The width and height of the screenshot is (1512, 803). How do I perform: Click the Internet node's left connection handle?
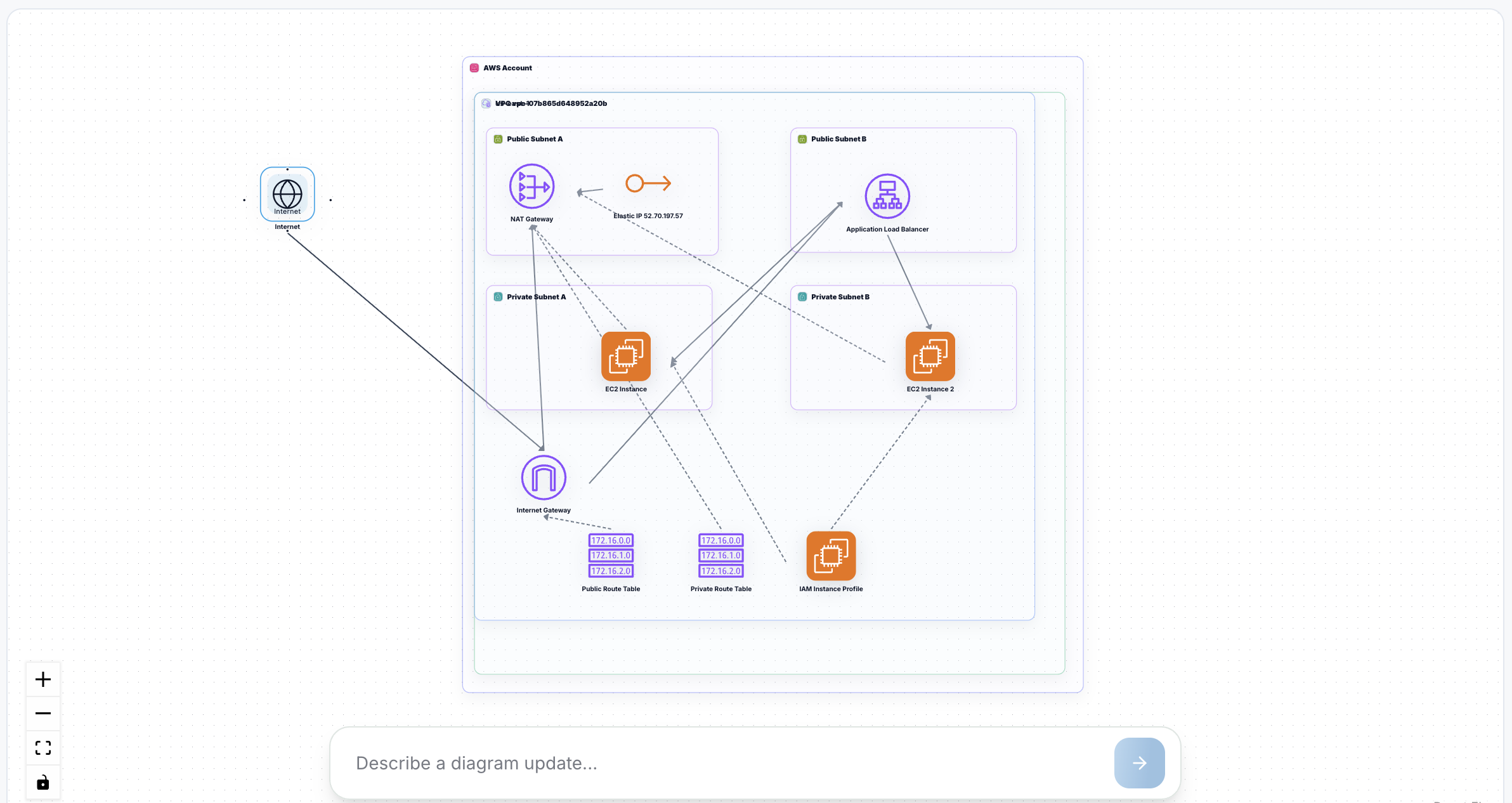click(x=244, y=200)
